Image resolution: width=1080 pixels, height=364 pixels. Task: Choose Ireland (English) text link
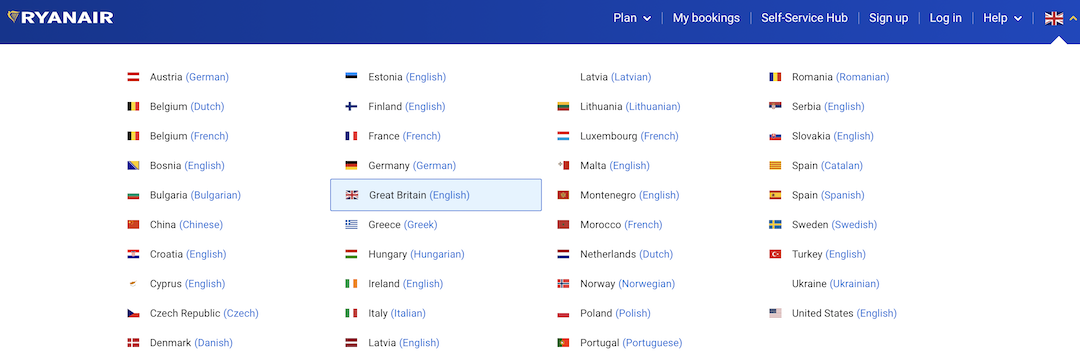coord(406,284)
